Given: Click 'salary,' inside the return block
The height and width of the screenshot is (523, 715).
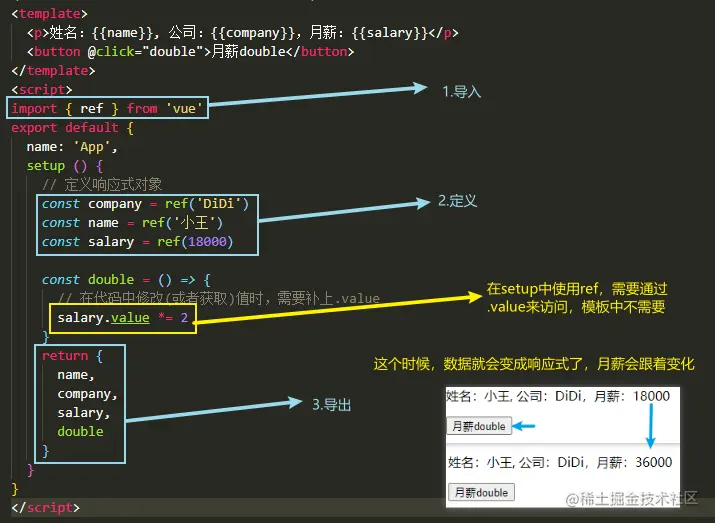Looking at the screenshot, I should [83, 413].
